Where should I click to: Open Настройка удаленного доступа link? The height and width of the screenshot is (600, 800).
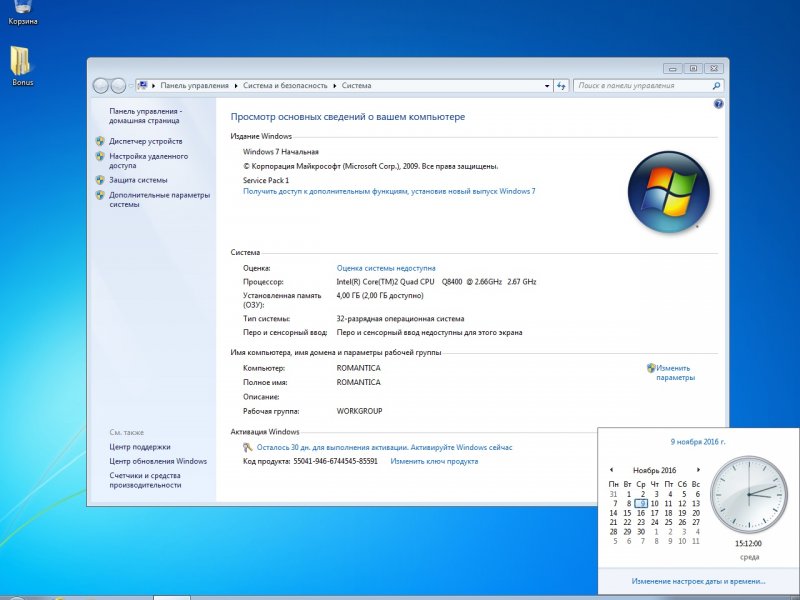[148, 161]
